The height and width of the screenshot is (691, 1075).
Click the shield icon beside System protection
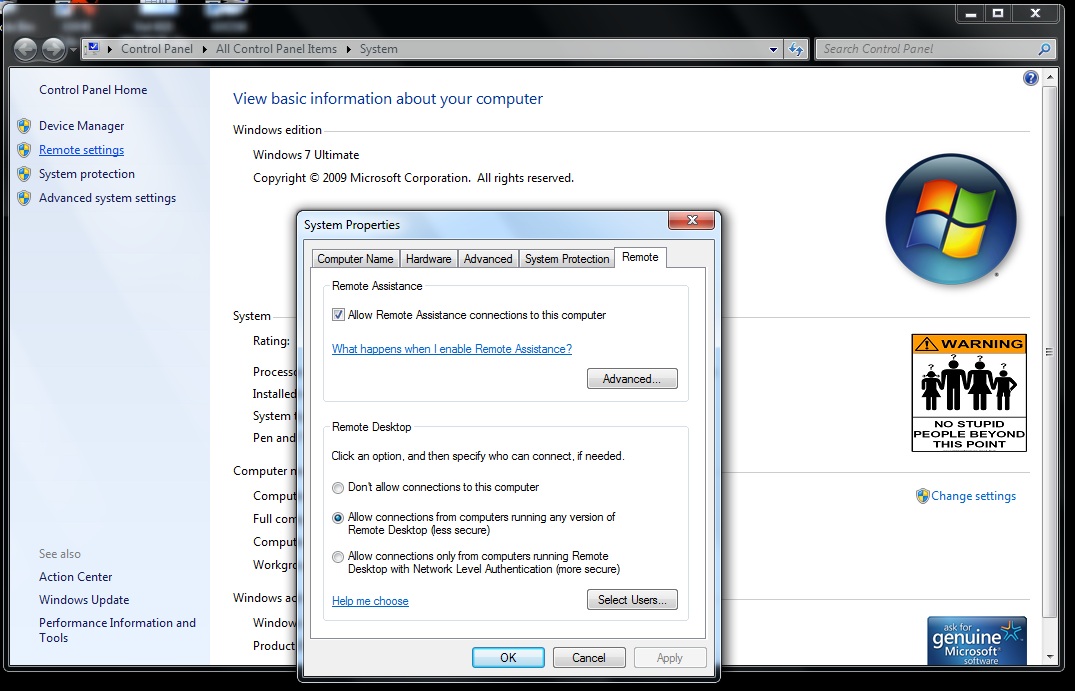click(24, 174)
